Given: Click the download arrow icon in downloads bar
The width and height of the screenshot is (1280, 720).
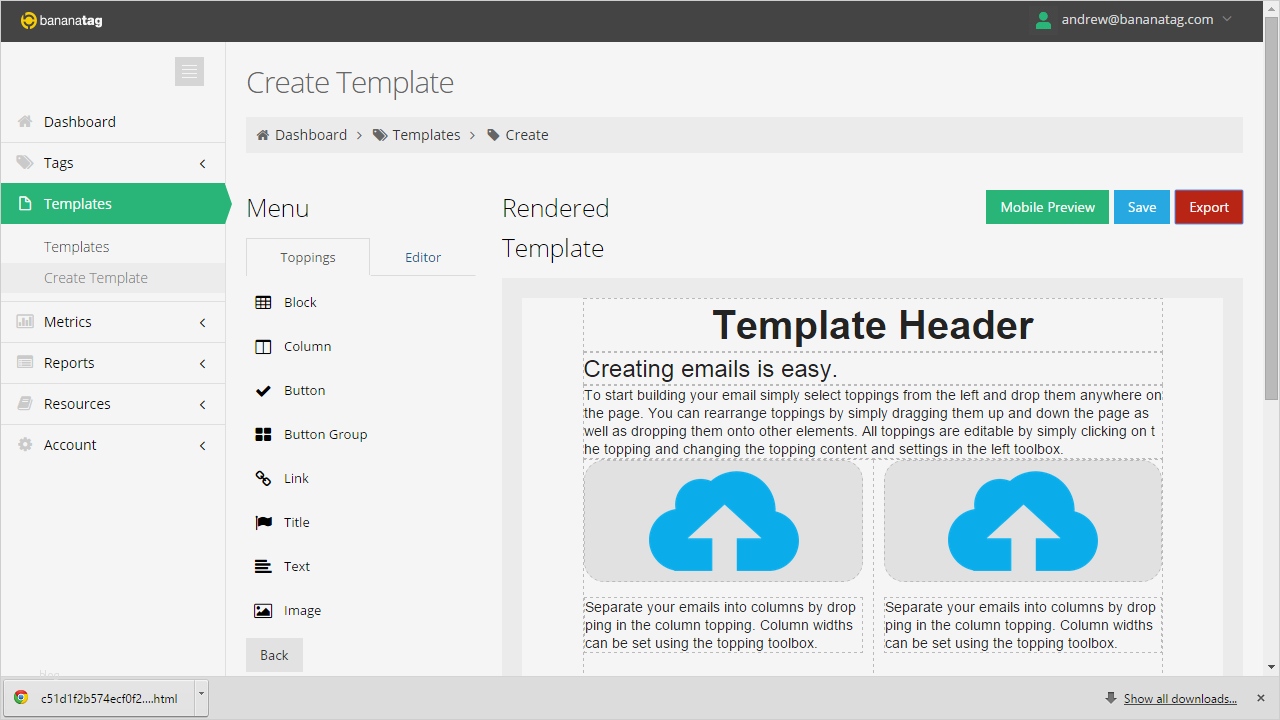Looking at the screenshot, I should (1111, 698).
